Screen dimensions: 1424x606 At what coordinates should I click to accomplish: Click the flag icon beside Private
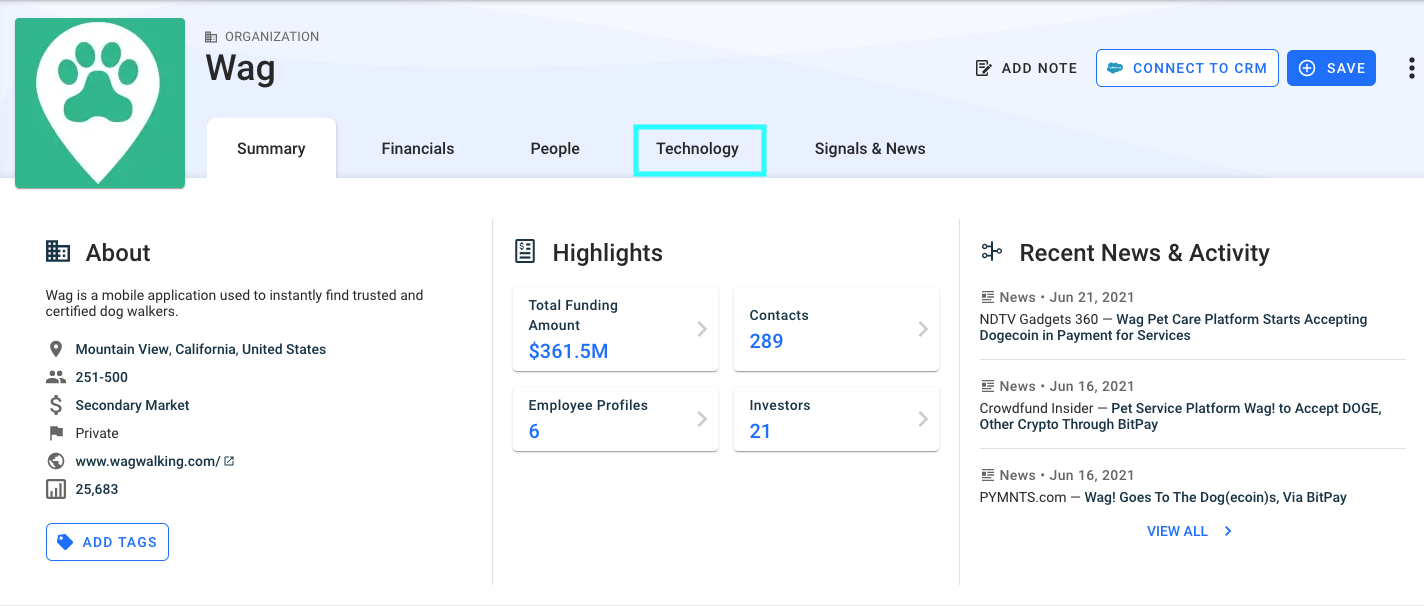coord(56,433)
